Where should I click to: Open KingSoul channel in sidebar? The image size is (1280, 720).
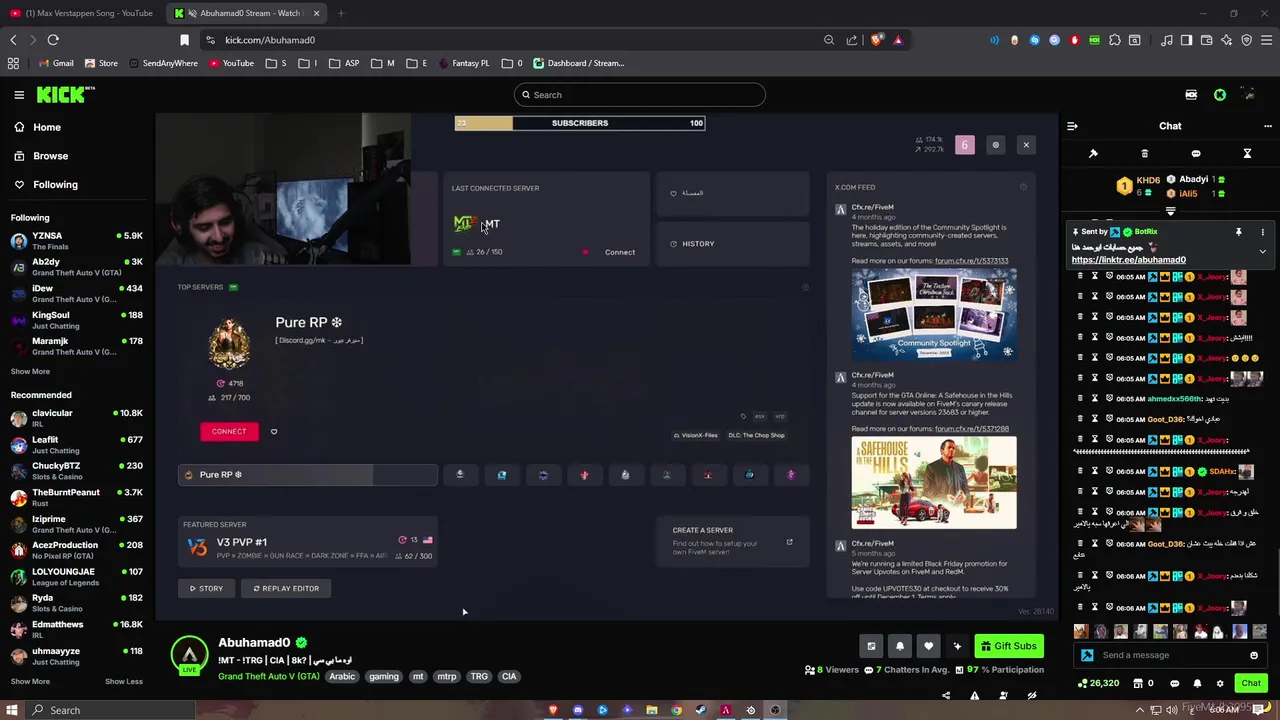click(x=77, y=320)
